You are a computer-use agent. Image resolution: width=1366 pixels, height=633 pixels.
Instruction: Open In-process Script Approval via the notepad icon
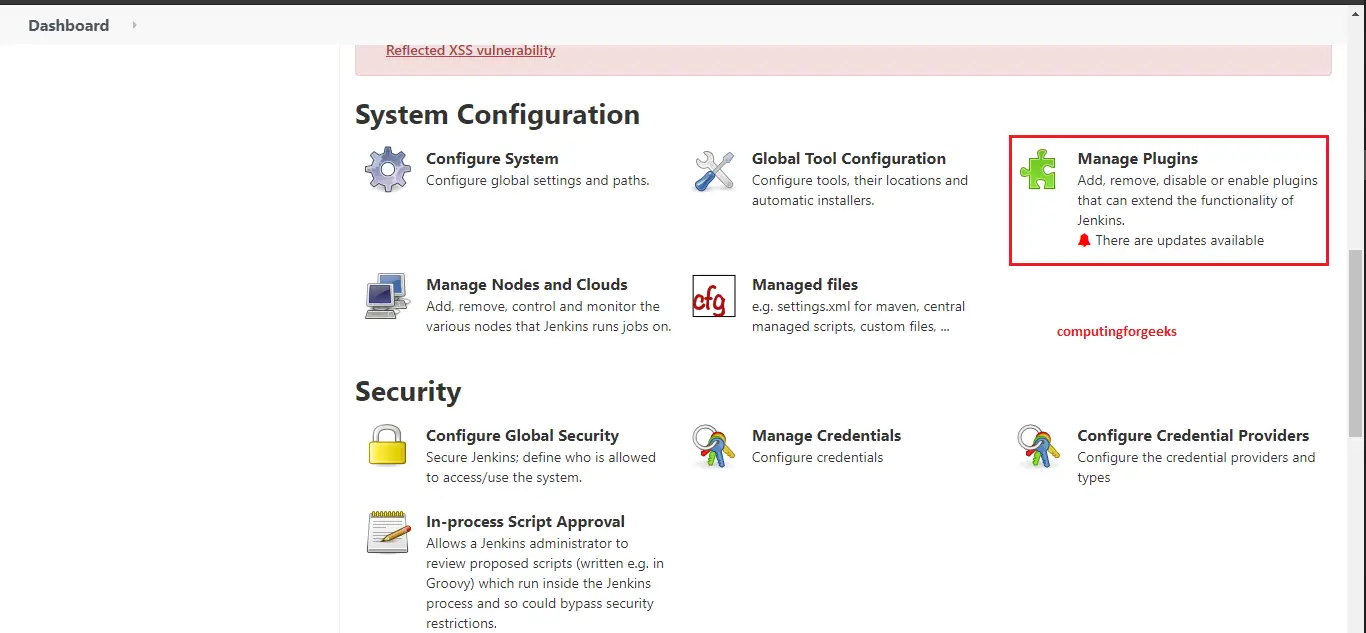point(387,533)
